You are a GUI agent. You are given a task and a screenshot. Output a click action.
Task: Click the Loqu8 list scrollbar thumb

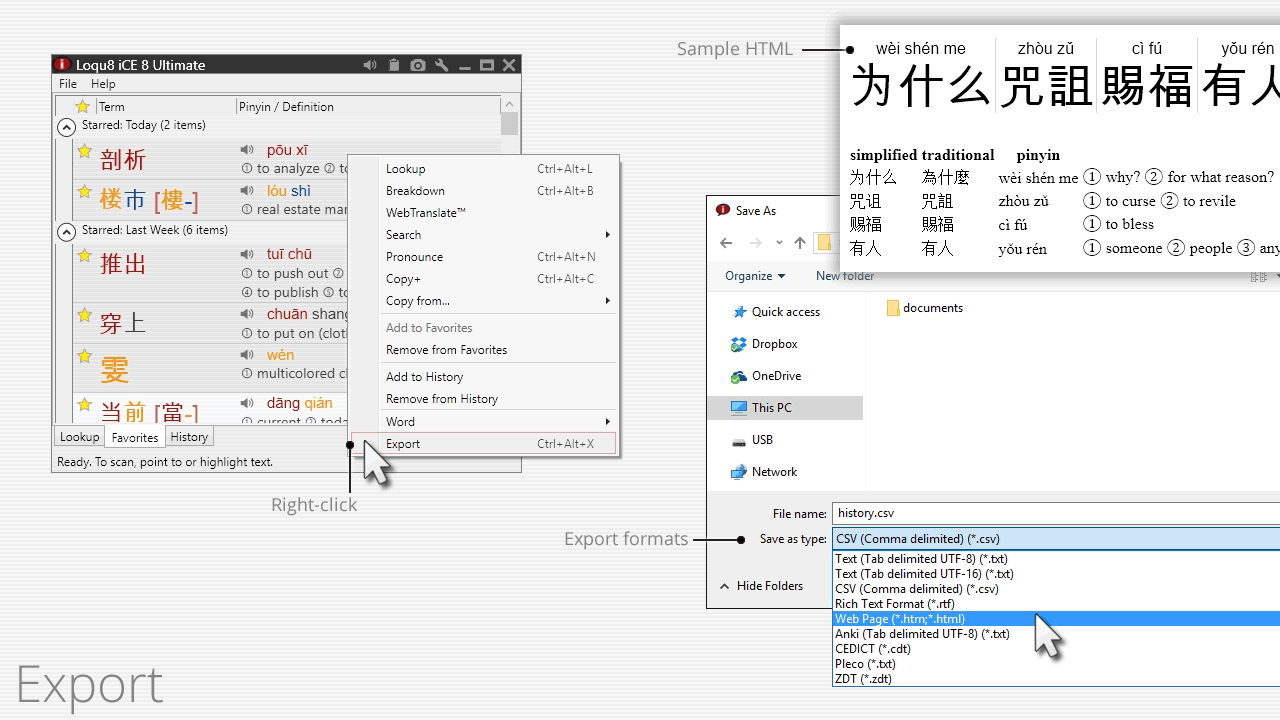[x=510, y=123]
